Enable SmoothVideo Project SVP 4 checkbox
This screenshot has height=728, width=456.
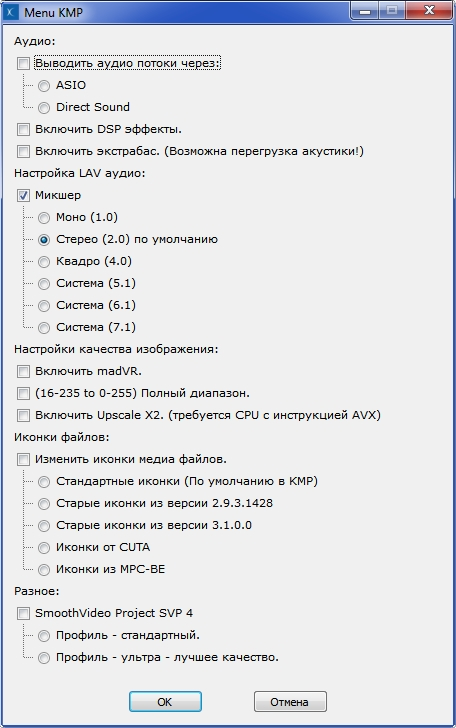pos(23,613)
